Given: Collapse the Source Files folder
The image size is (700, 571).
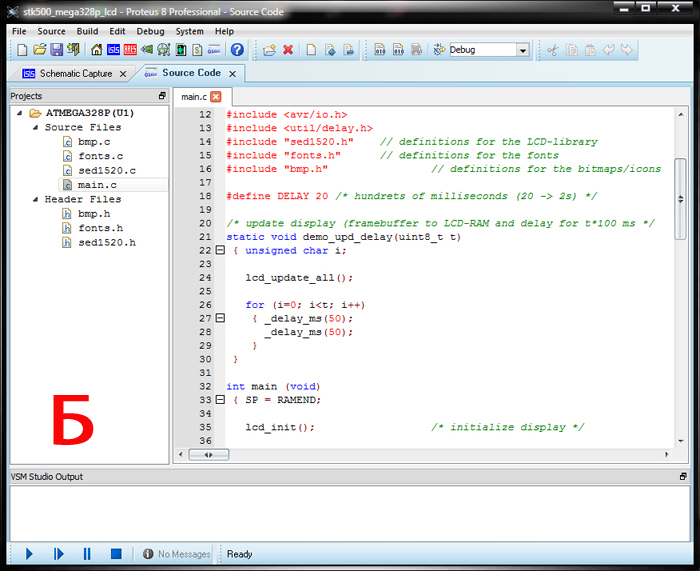Looking at the screenshot, I should [x=36, y=127].
